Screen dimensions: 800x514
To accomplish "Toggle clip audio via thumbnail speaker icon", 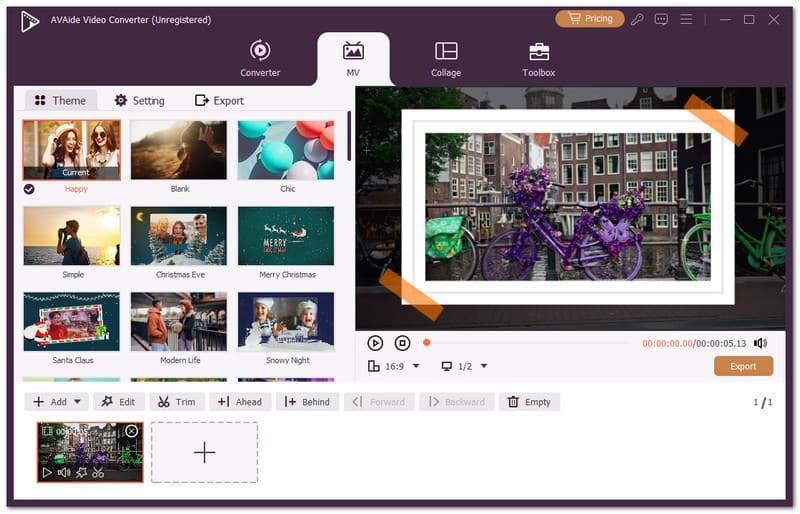I will (64, 473).
